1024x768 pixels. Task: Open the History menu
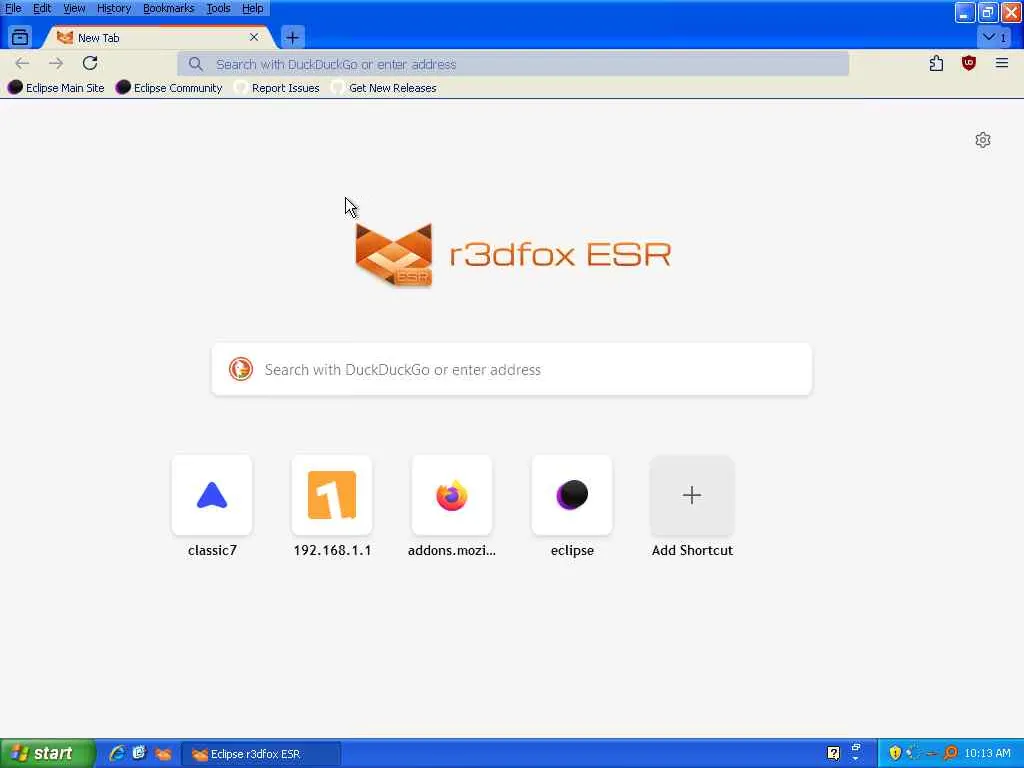point(114,8)
